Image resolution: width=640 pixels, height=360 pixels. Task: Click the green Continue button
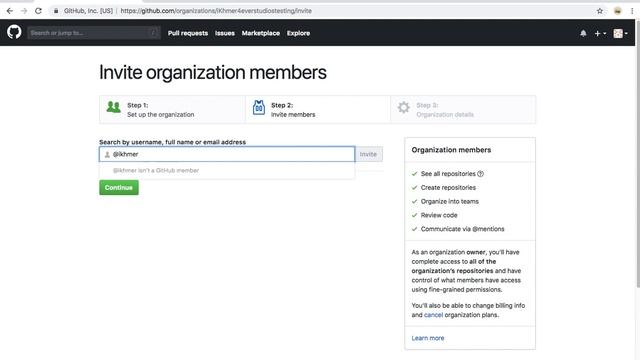[x=119, y=188]
